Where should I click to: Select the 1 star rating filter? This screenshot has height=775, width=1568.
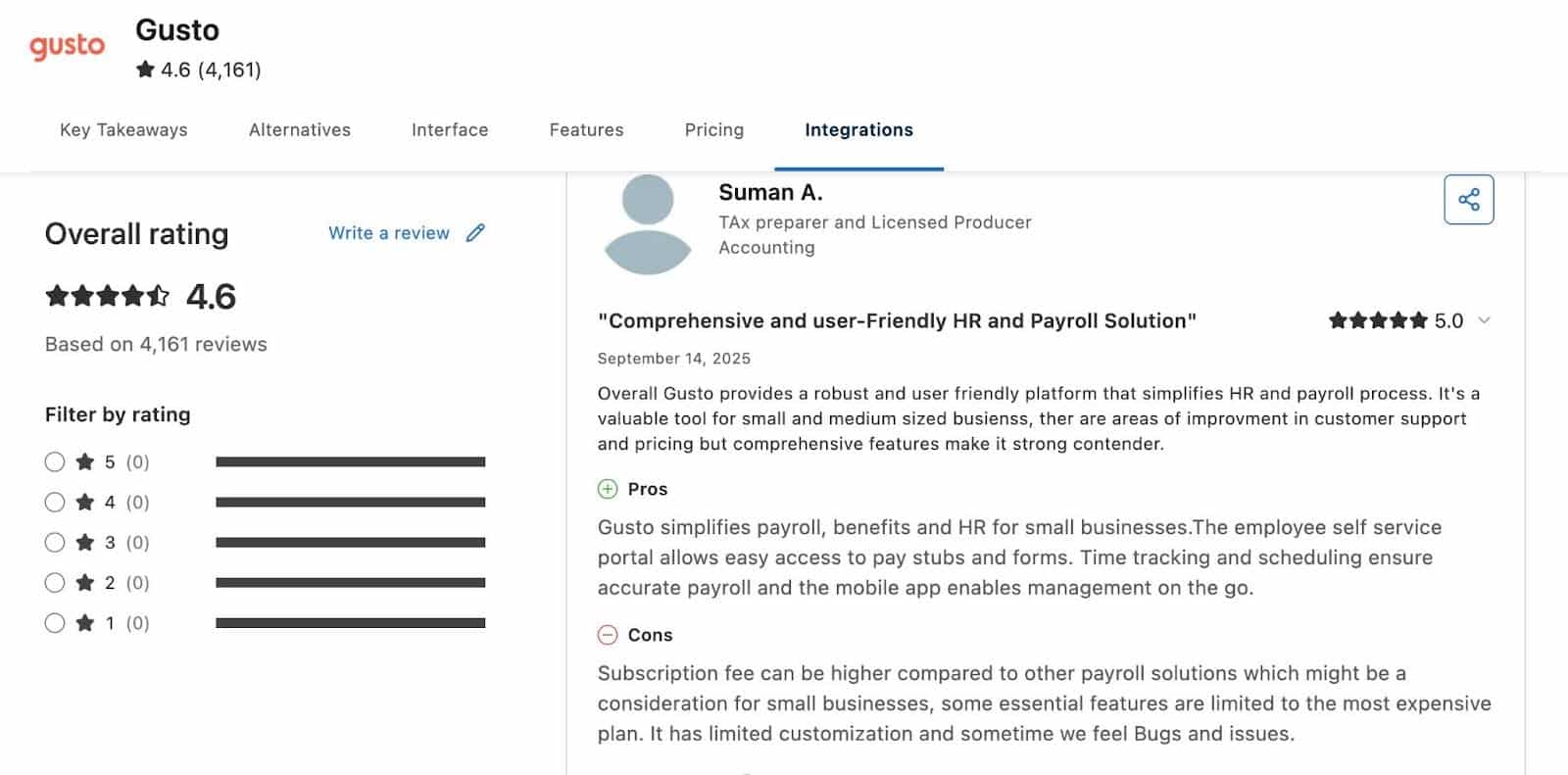click(x=55, y=622)
